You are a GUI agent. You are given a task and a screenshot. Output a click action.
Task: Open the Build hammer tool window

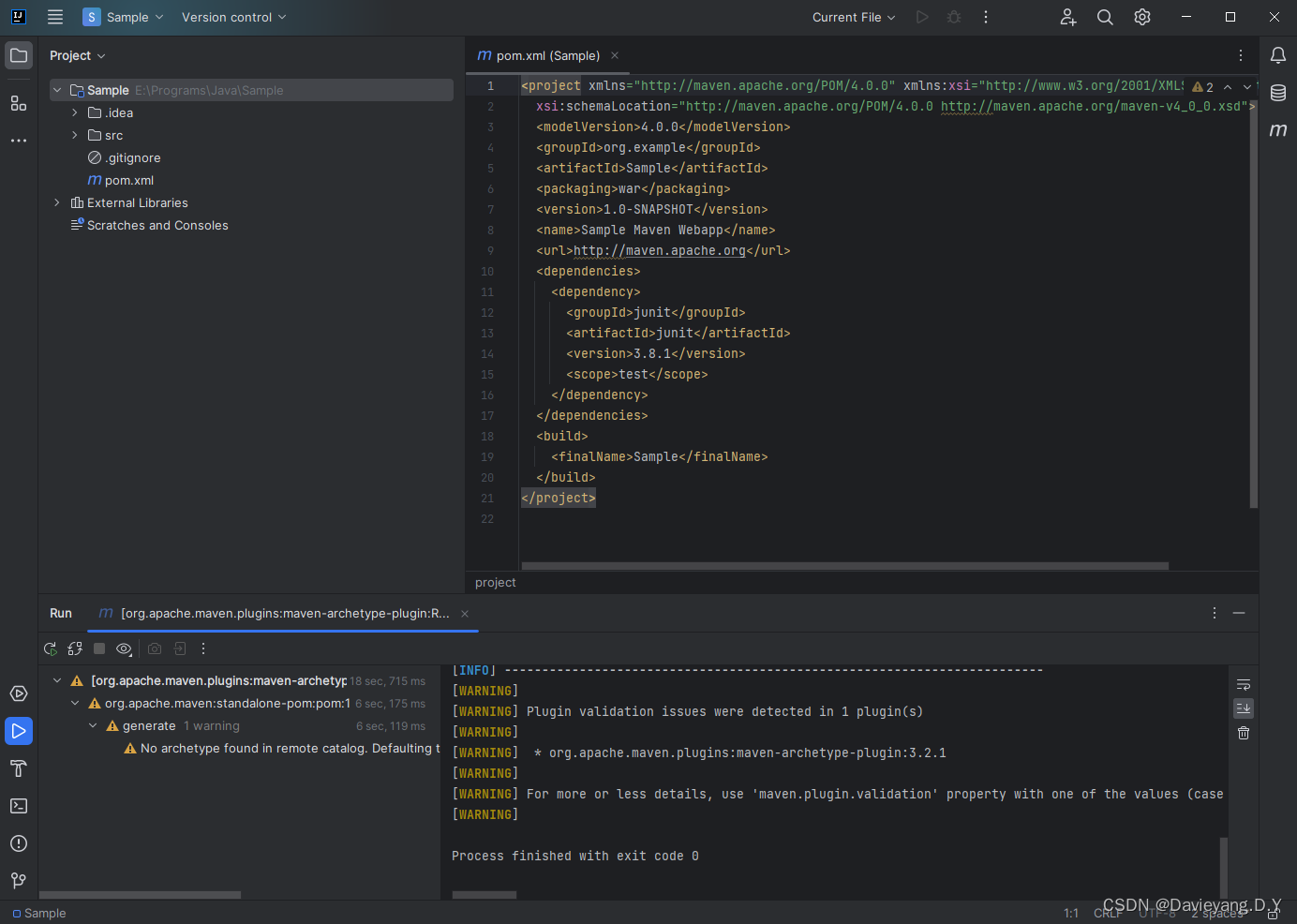tap(19, 768)
